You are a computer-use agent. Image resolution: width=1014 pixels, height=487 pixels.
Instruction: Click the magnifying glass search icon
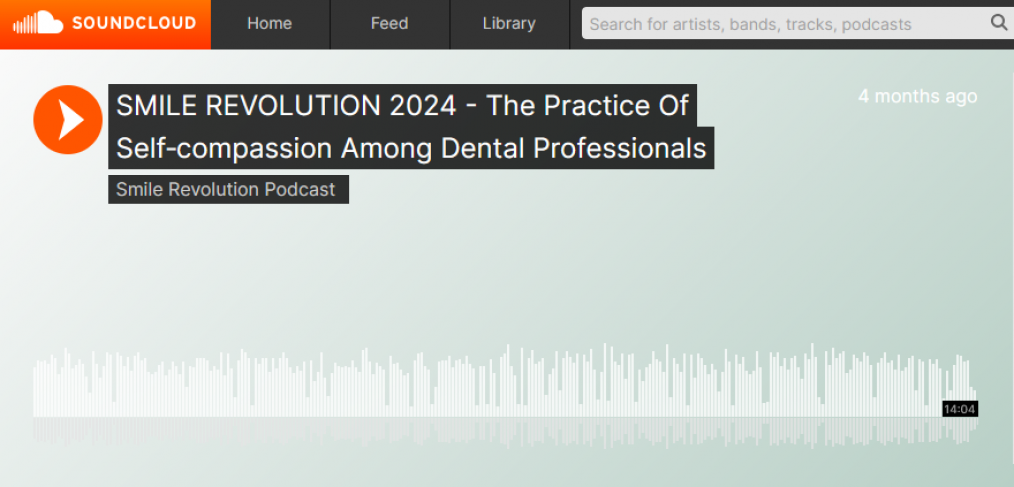tap(999, 23)
